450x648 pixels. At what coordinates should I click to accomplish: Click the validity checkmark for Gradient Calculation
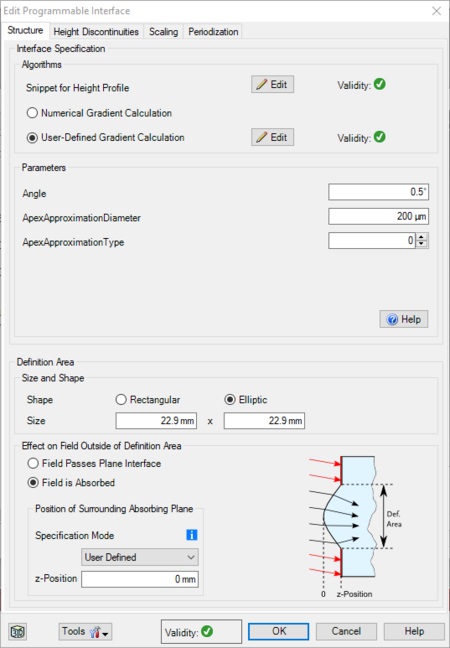(x=380, y=137)
